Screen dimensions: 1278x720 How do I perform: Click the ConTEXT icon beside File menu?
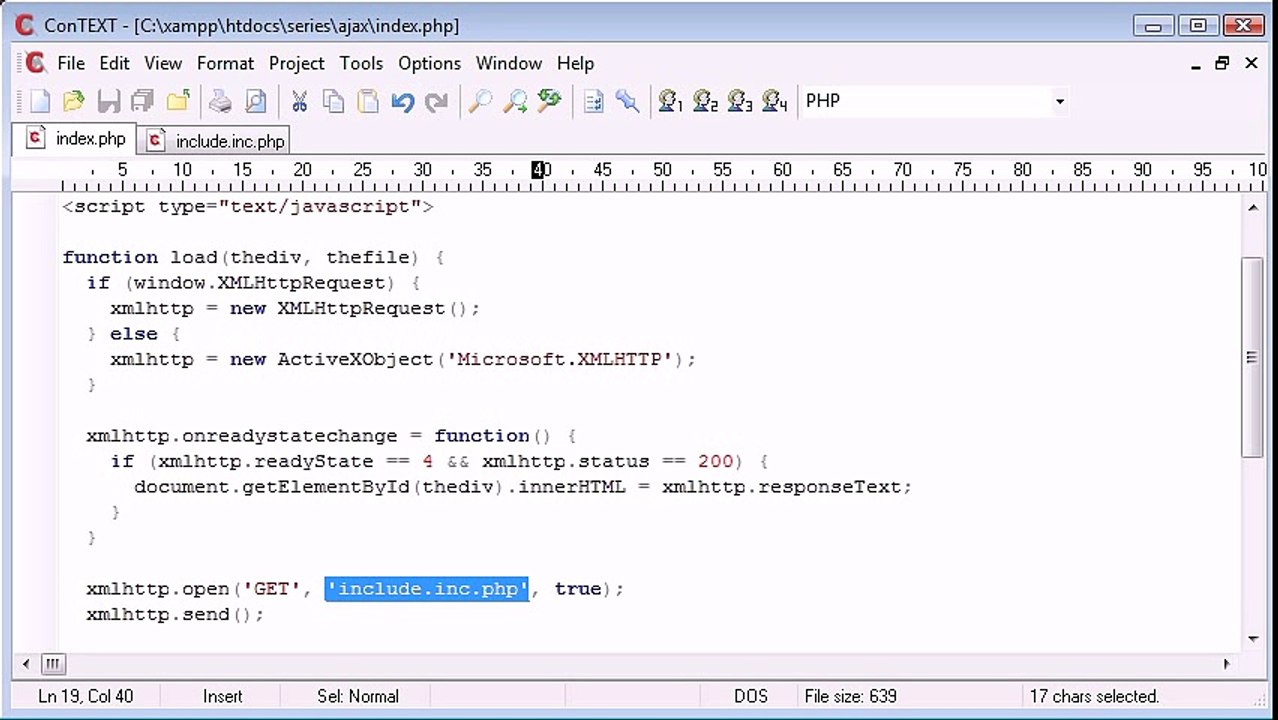[x=35, y=63]
